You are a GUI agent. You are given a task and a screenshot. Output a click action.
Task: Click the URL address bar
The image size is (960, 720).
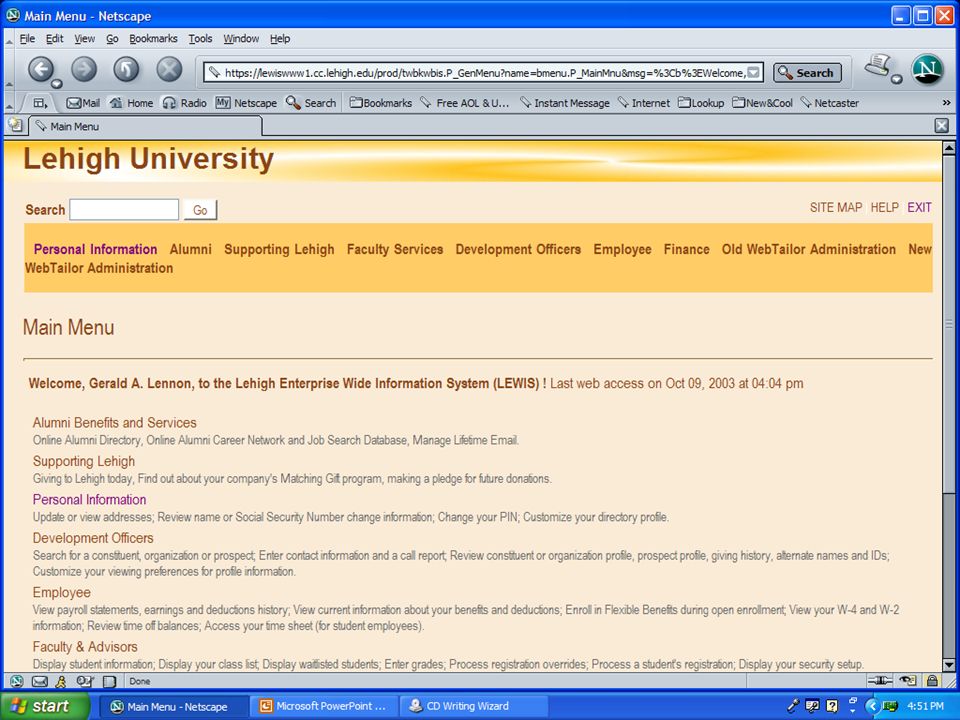(x=483, y=73)
